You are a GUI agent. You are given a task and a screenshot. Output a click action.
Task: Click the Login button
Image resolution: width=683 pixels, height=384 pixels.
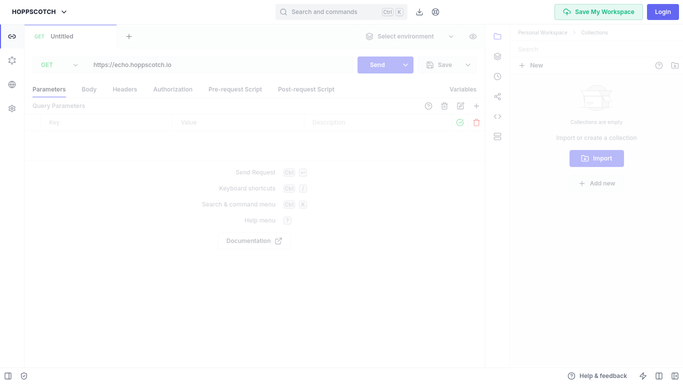pos(663,12)
